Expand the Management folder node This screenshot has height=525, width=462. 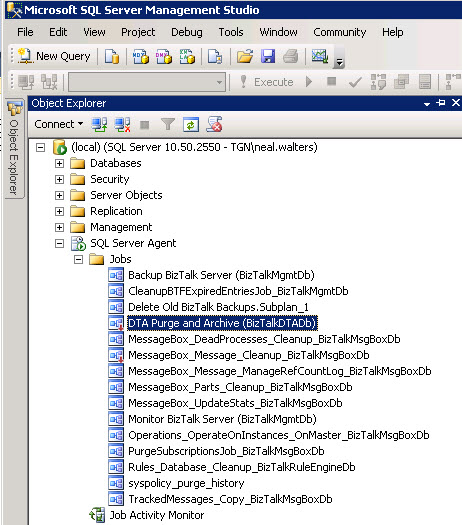point(59,227)
